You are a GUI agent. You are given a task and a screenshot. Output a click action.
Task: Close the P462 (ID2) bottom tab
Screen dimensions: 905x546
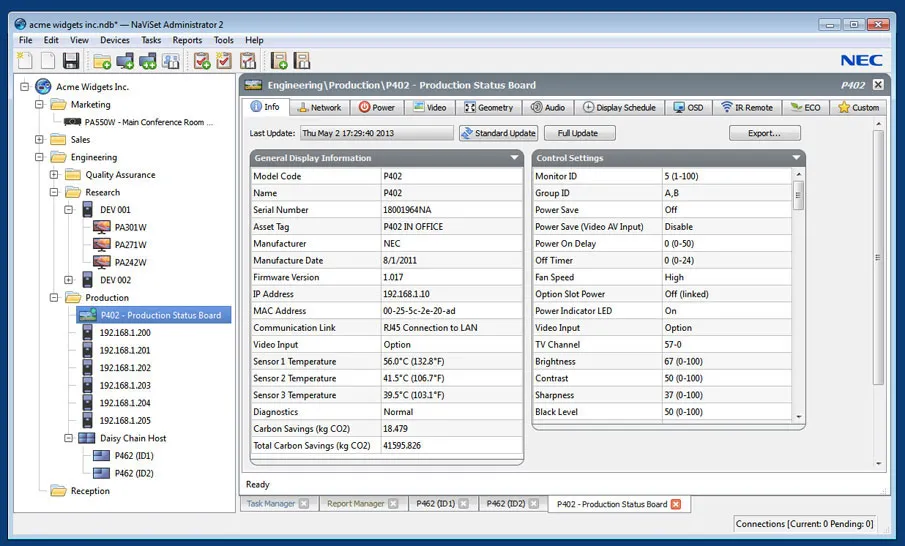pos(534,504)
